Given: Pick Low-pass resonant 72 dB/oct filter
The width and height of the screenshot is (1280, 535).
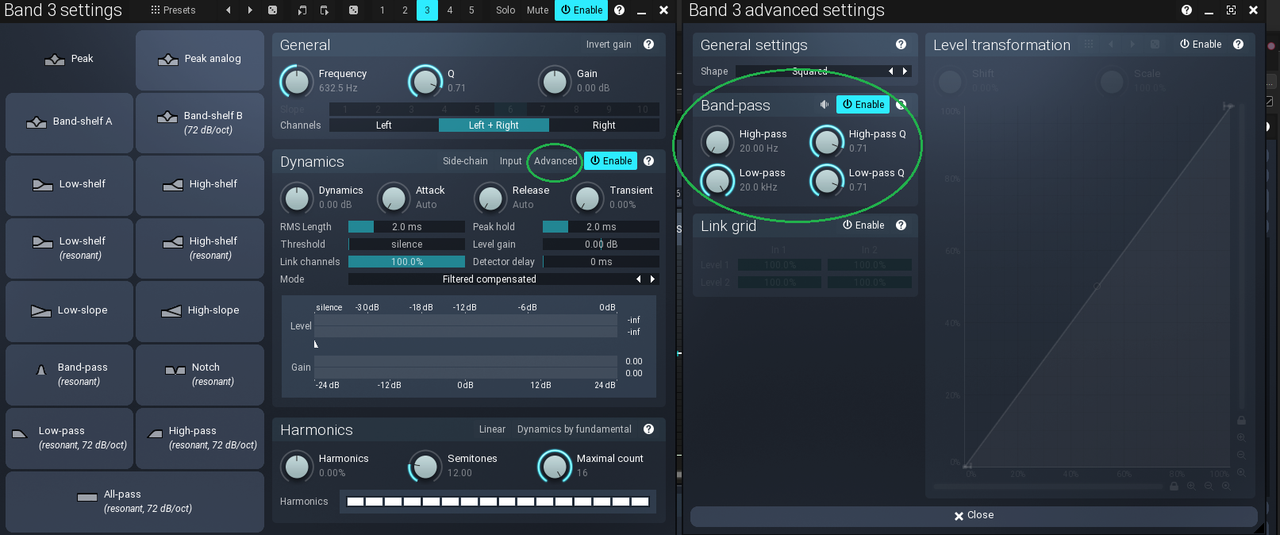Looking at the screenshot, I should [69, 437].
